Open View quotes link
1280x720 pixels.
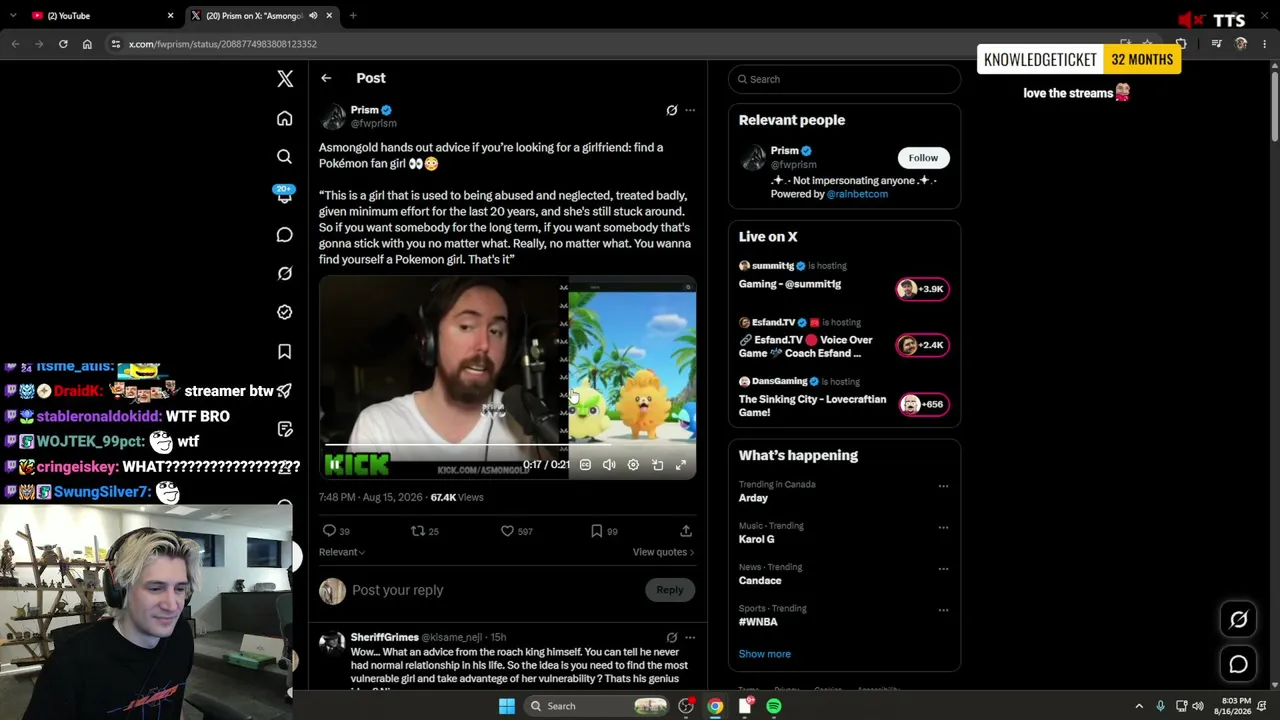click(x=663, y=552)
